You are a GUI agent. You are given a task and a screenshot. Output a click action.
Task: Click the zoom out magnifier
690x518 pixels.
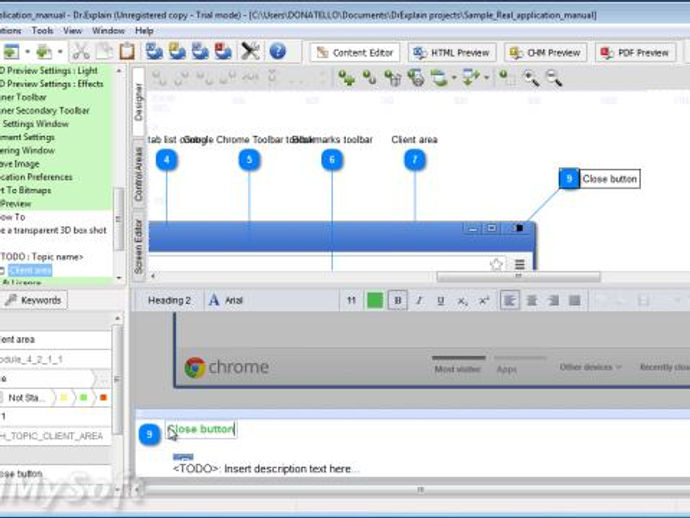point(554,78)
